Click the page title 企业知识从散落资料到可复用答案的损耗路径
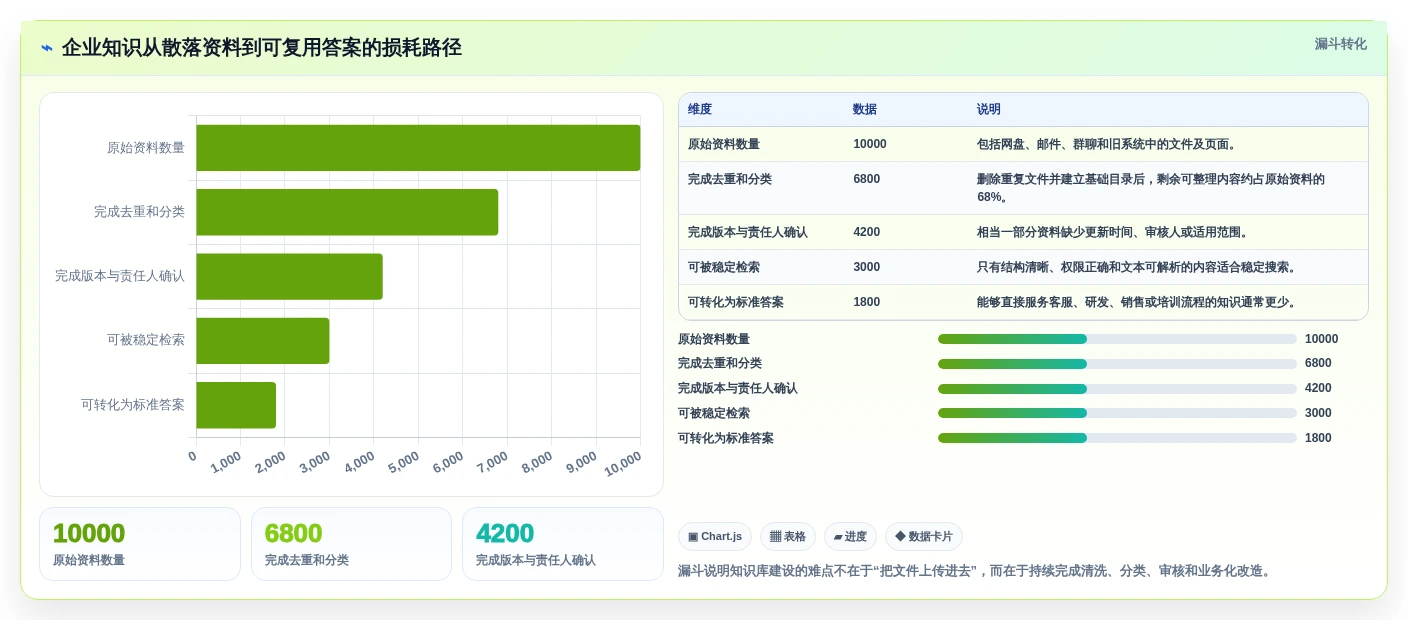The height and width of the screenshot is (620, 1408). pos(262,48)
